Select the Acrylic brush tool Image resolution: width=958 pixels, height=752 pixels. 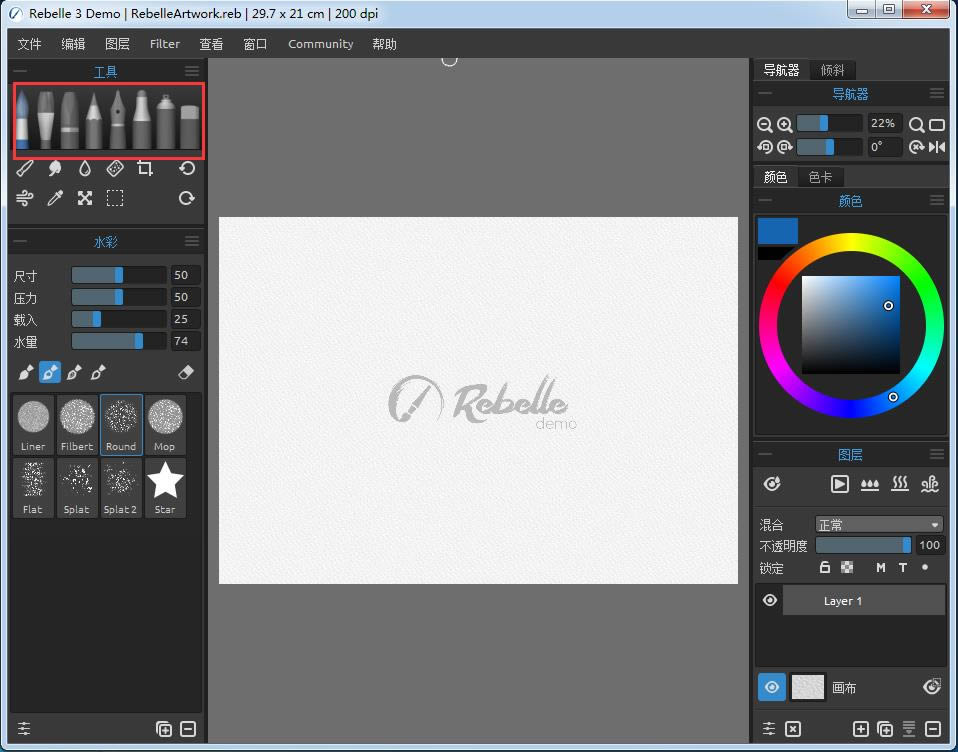[46, 119]
